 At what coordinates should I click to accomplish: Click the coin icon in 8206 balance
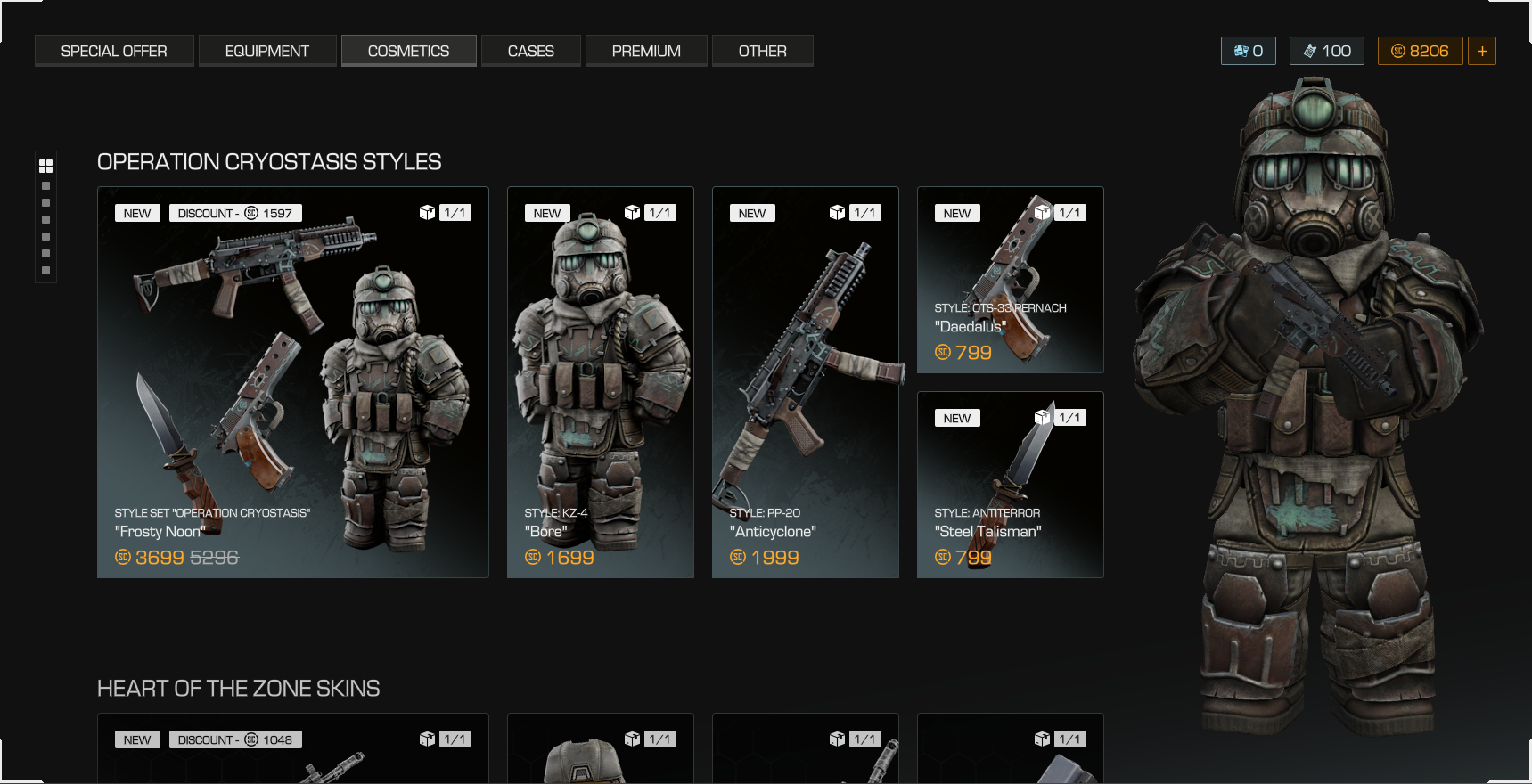(1398, 51)
